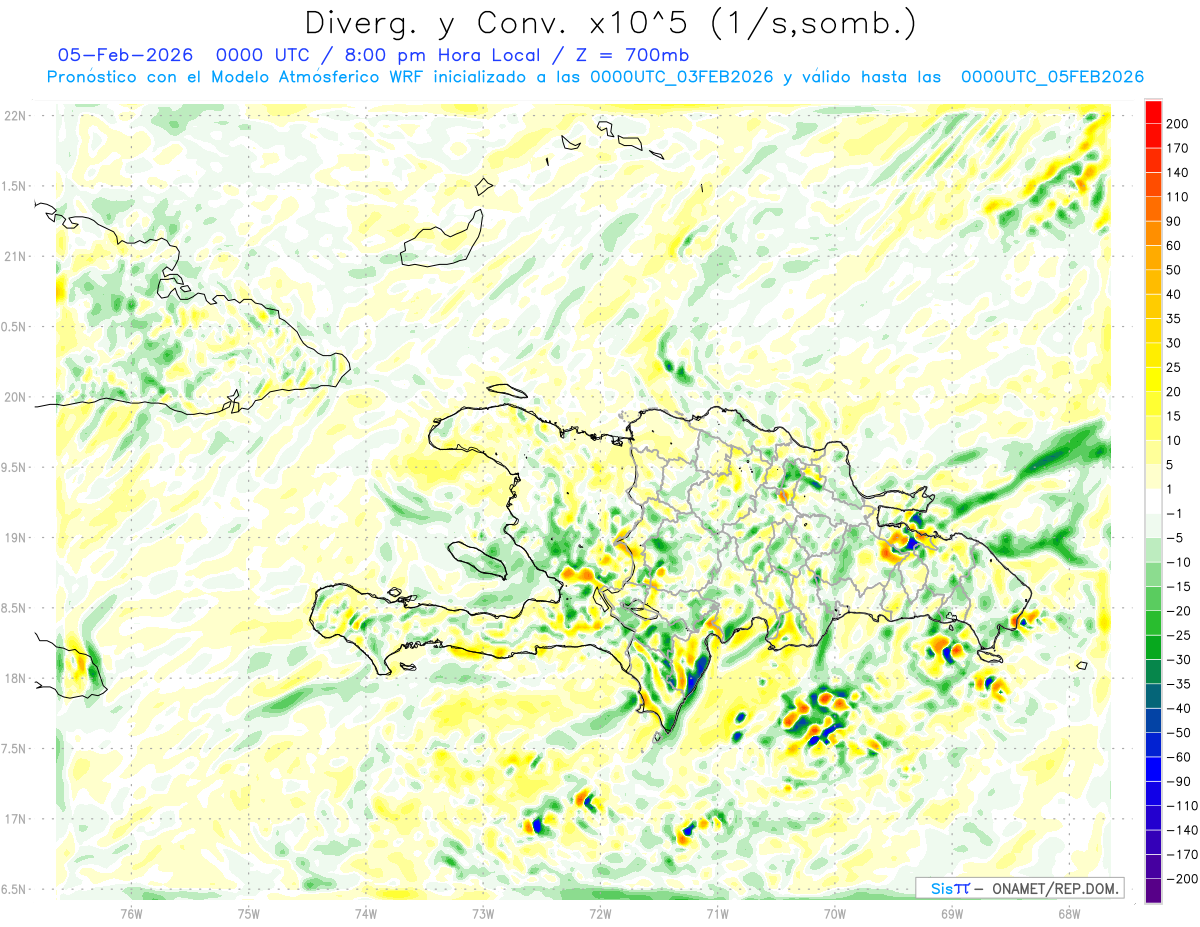Click the colorbar value '60'
The image size is (1200, 927).
(x=1174, y=245)
